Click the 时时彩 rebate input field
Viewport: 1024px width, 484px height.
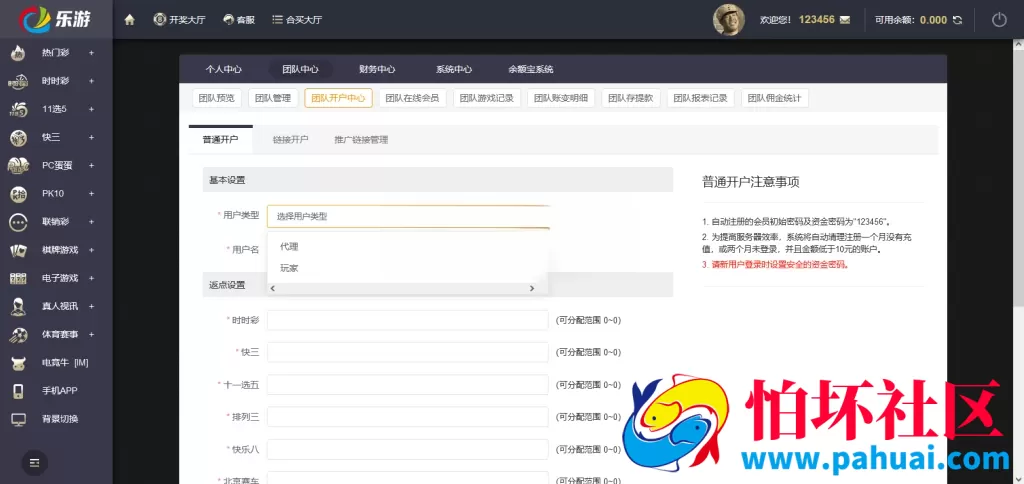click(x=408, y=320)
